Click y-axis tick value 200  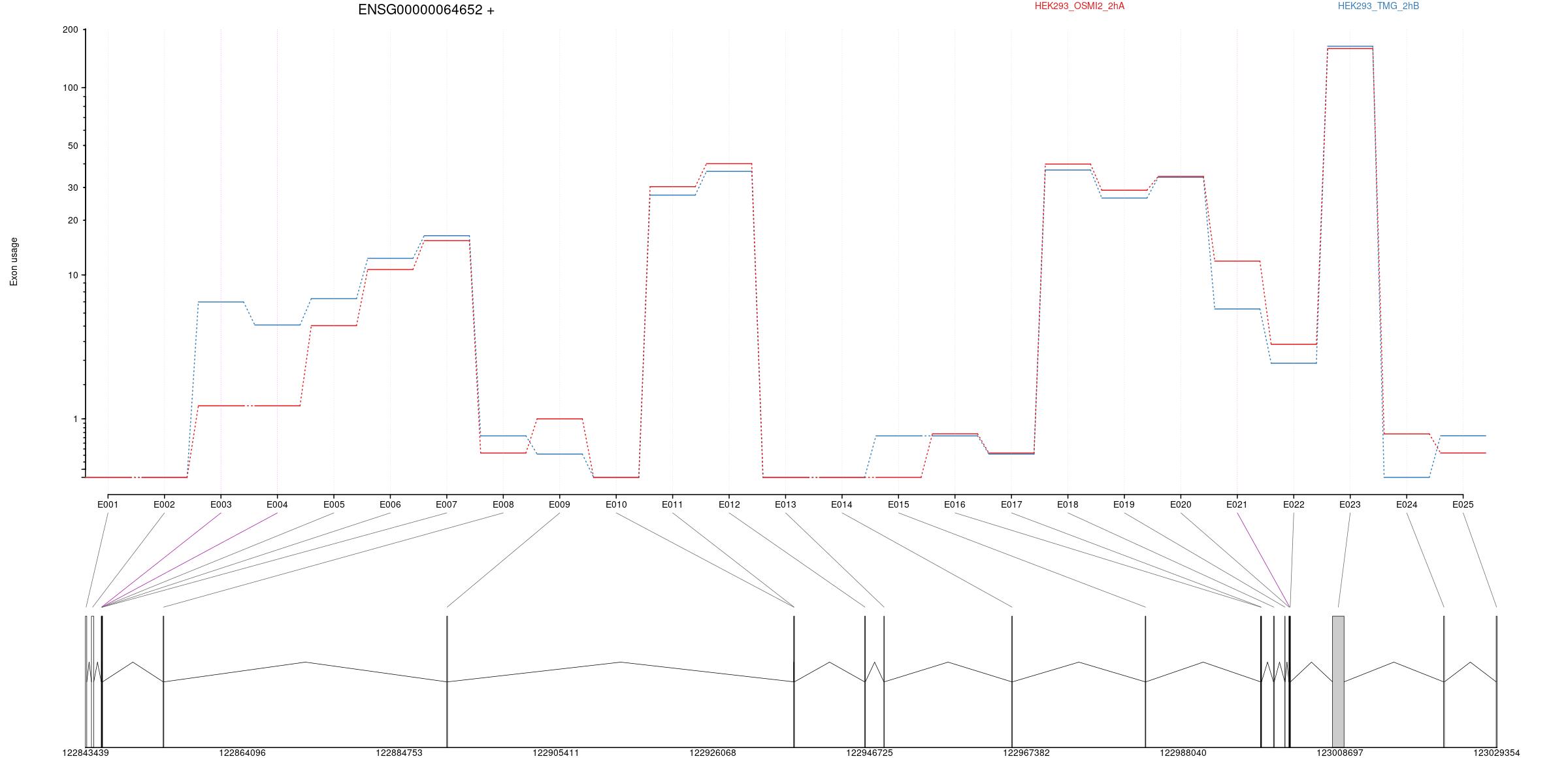pyautogui.click(x=70, y=30)
